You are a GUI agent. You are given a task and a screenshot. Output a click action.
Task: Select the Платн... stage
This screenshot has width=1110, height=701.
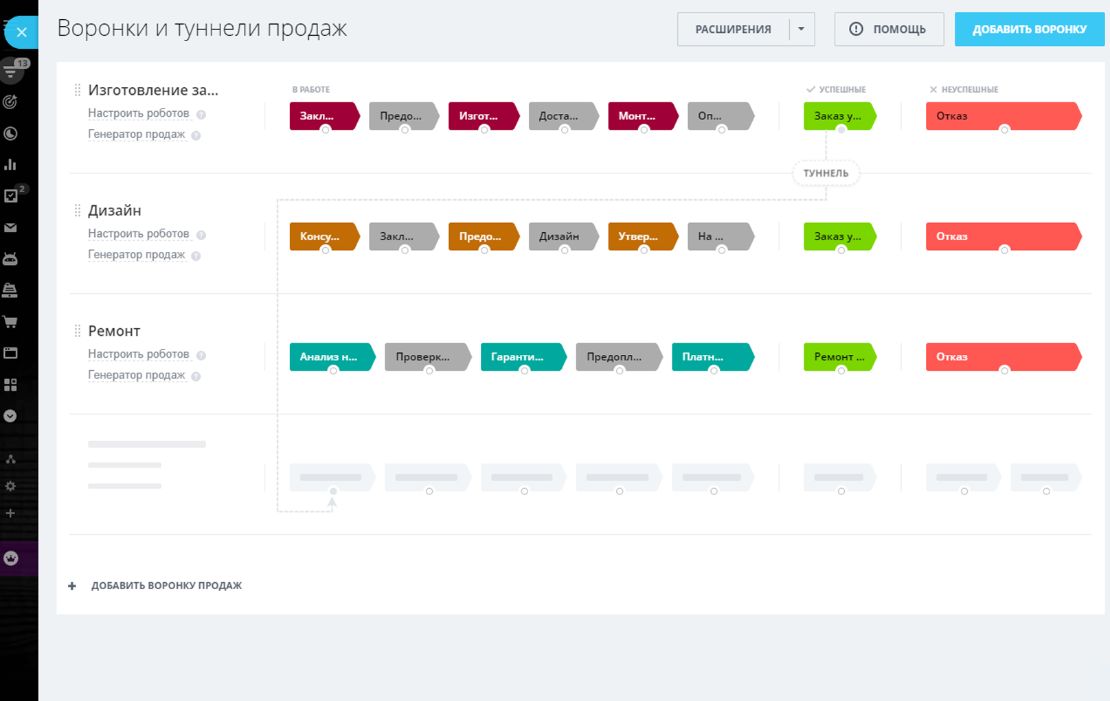click(x=713, y=357)
